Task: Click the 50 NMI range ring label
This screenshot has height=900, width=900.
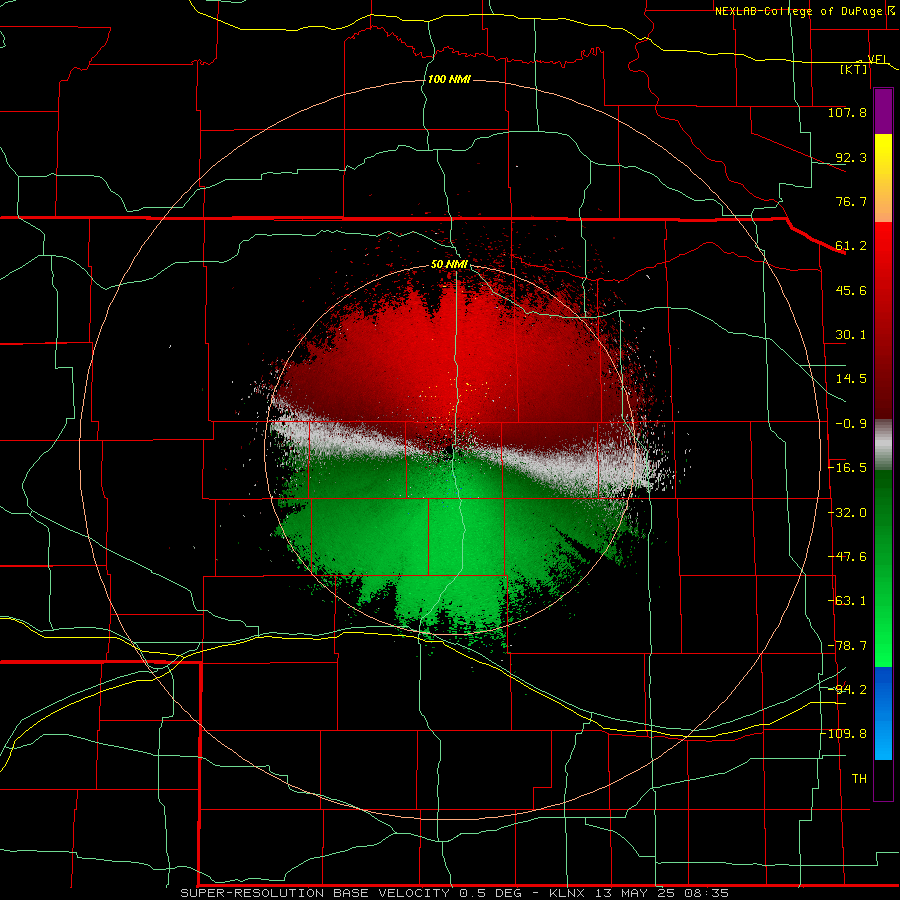Action: pyautogui.click(x=449, y=265)
